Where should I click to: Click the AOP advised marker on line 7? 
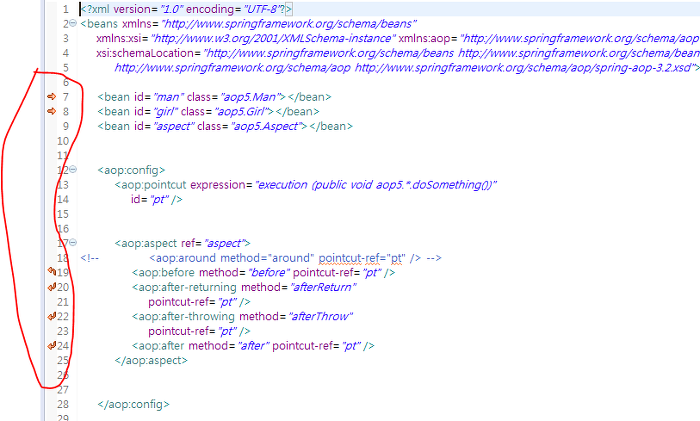(x=52, y=96)
